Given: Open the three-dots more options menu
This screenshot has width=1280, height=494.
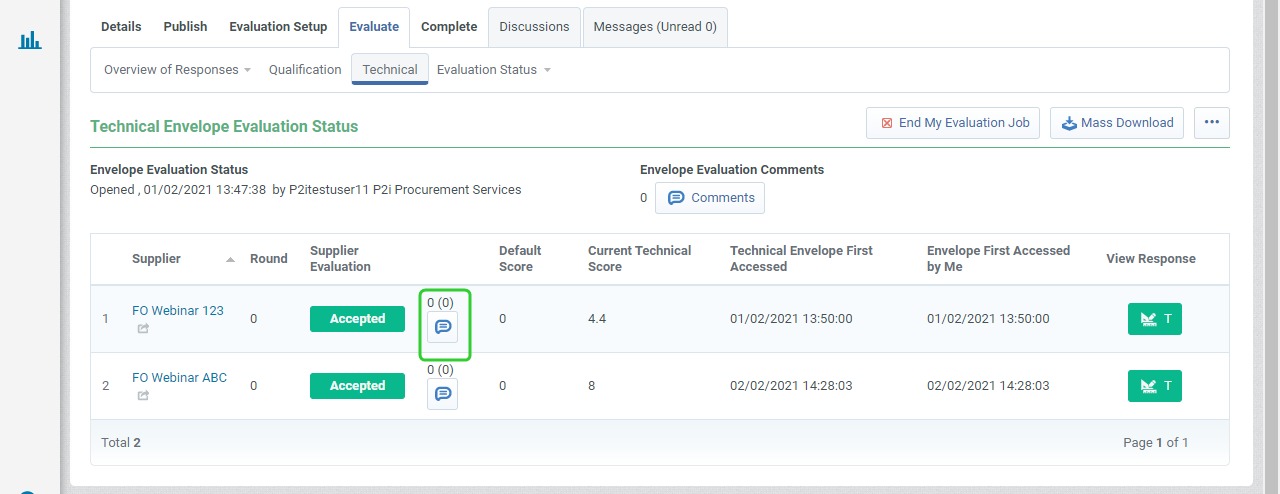Looking at the screenshot, I should [x=1211, y=123].
